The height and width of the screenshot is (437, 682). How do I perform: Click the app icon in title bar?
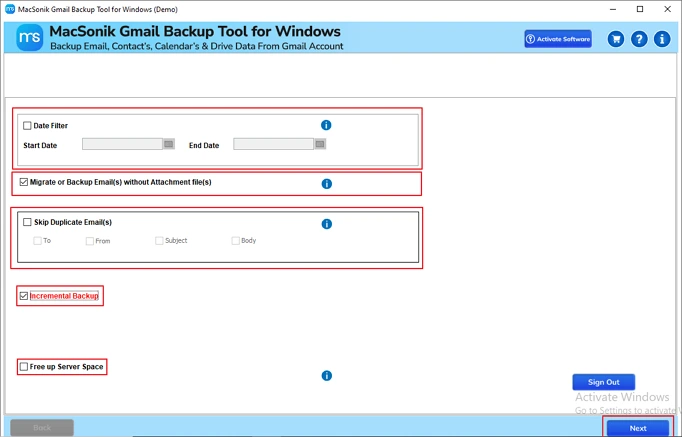point(10,9)
